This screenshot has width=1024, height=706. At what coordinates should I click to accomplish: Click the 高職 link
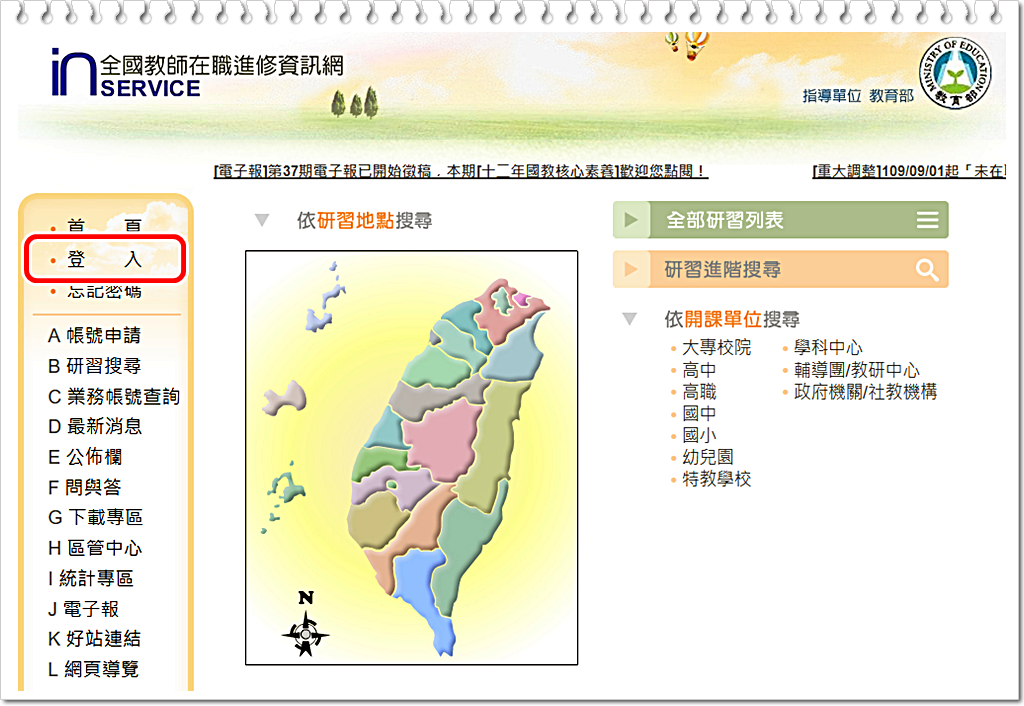pyautogui.click(x=699, y=392)
